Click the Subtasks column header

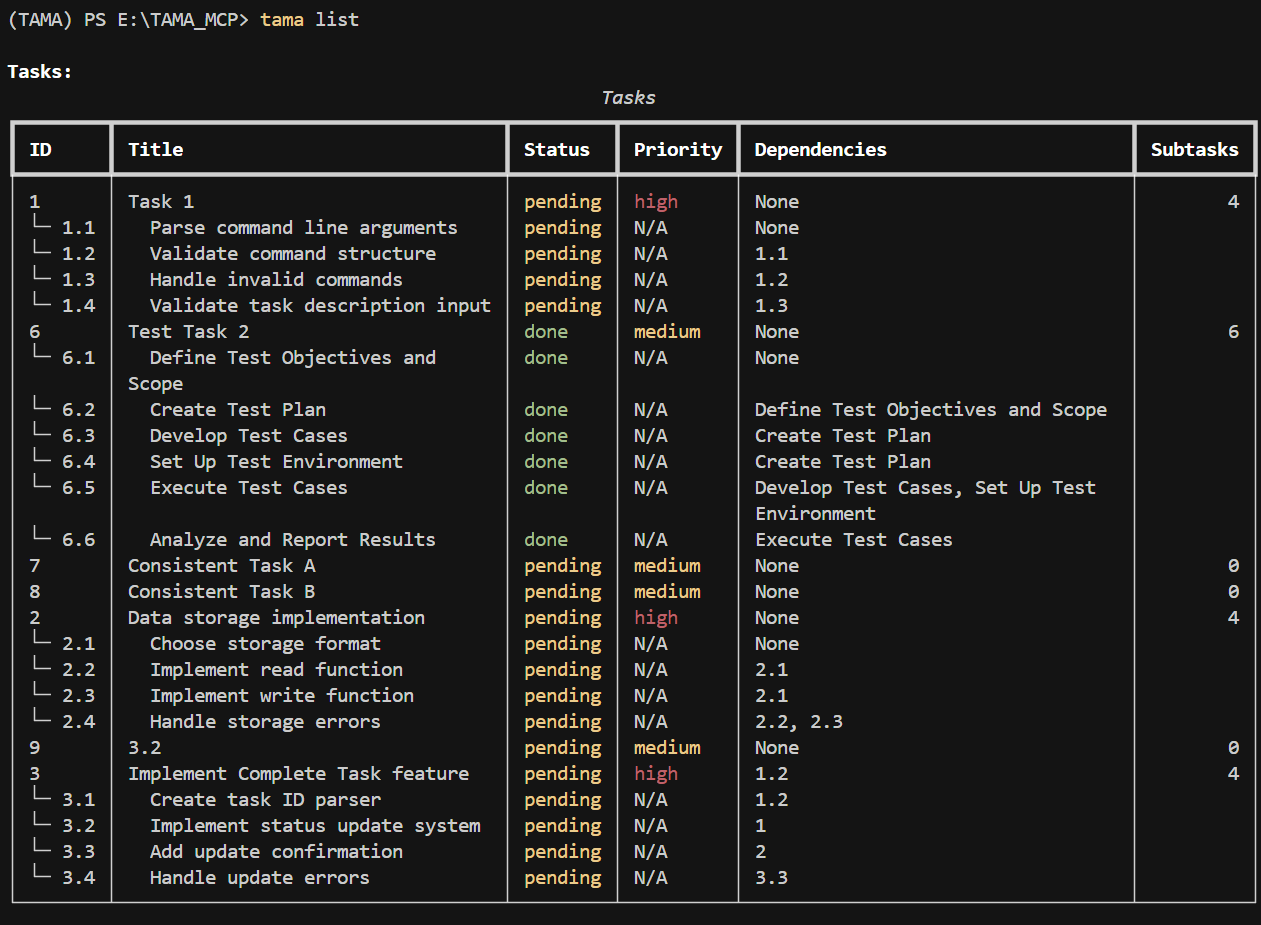pos(1195,149)
